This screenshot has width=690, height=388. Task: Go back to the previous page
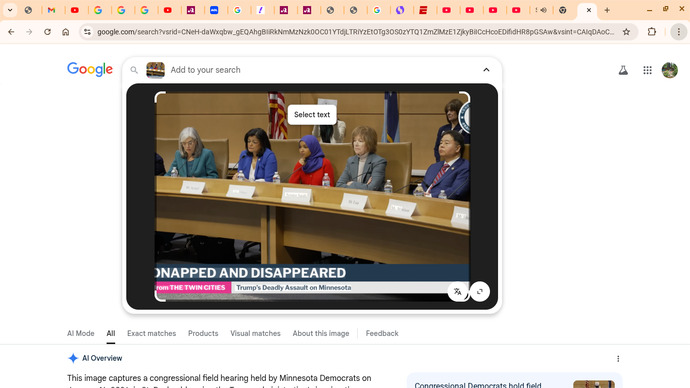tap(11, 32)
